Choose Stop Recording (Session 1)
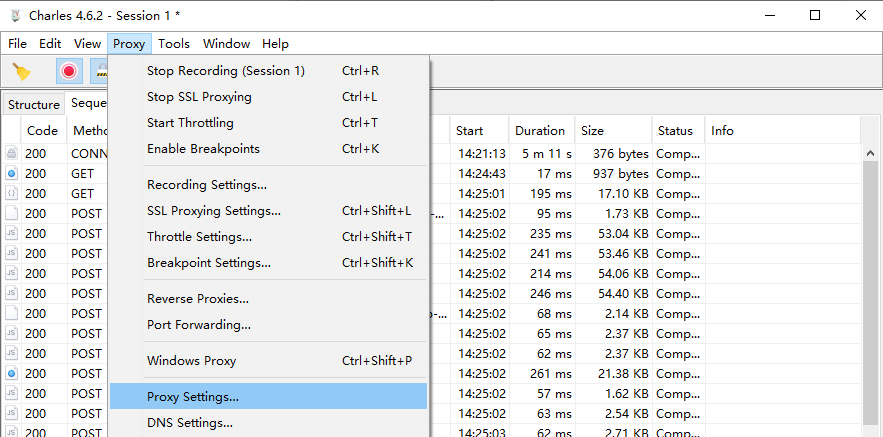883x437 pixels. pos(268,71)
